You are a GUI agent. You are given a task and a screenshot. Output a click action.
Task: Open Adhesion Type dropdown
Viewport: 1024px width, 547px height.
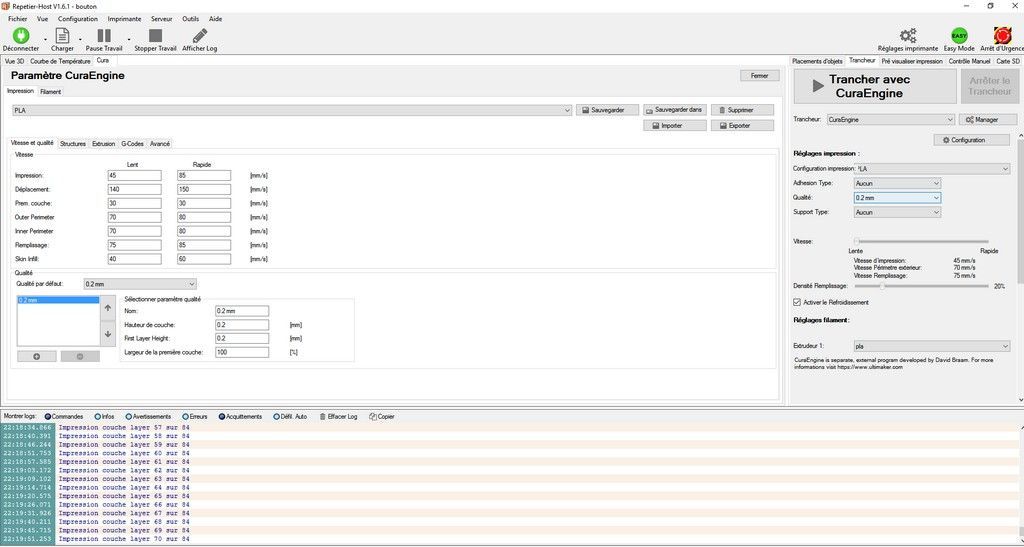897,183
